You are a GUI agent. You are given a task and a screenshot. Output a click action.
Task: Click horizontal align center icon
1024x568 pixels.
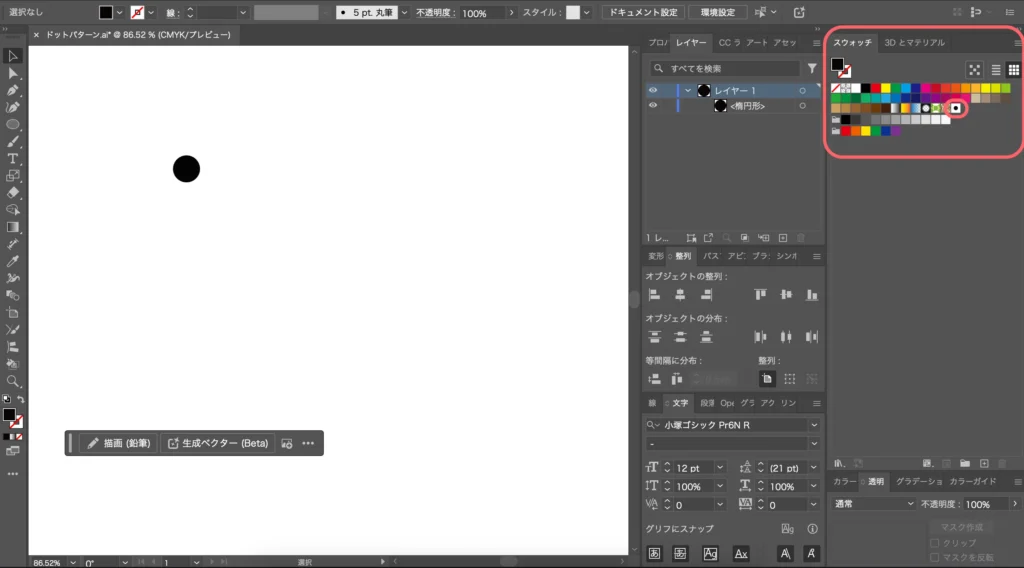click(x=680, y=295)
